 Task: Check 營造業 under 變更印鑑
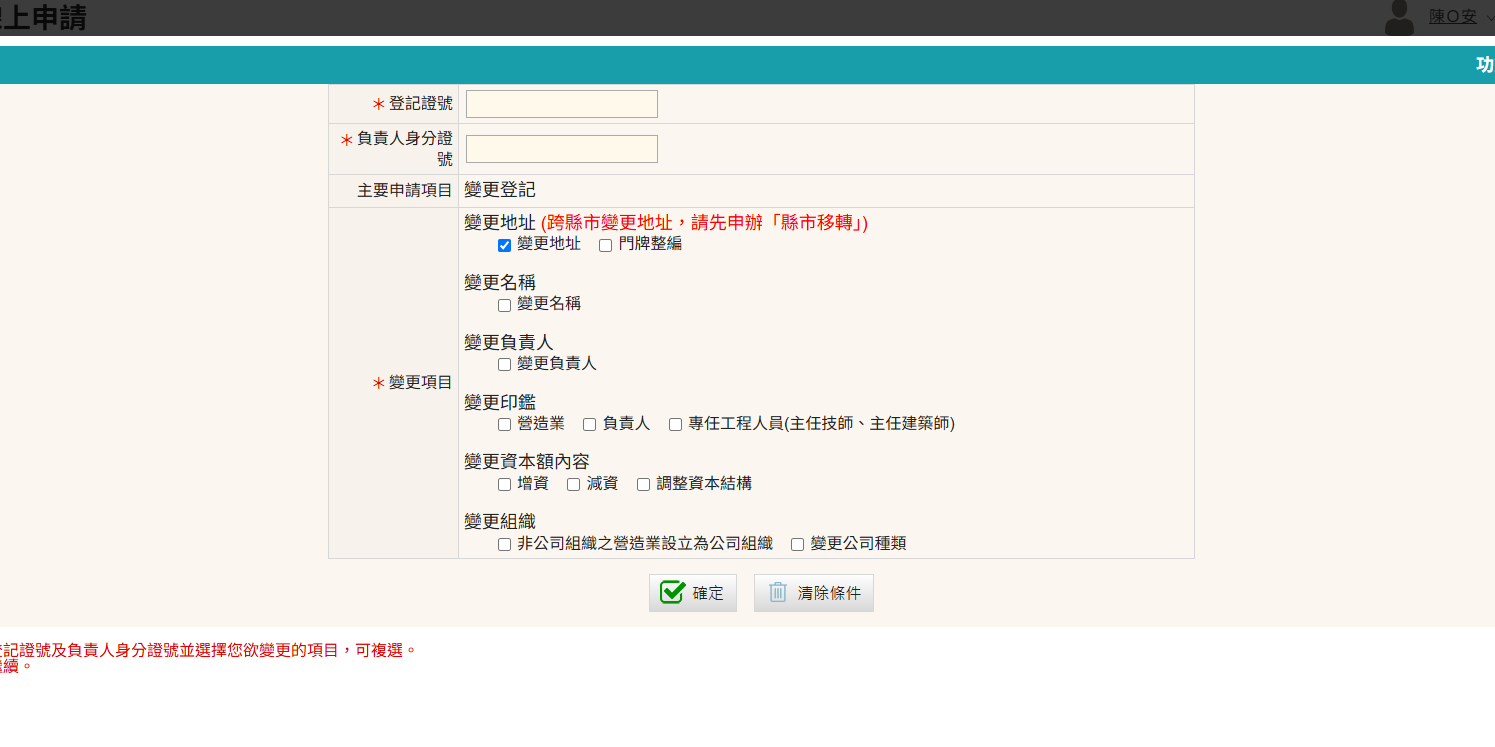click(x=505, y=425)
